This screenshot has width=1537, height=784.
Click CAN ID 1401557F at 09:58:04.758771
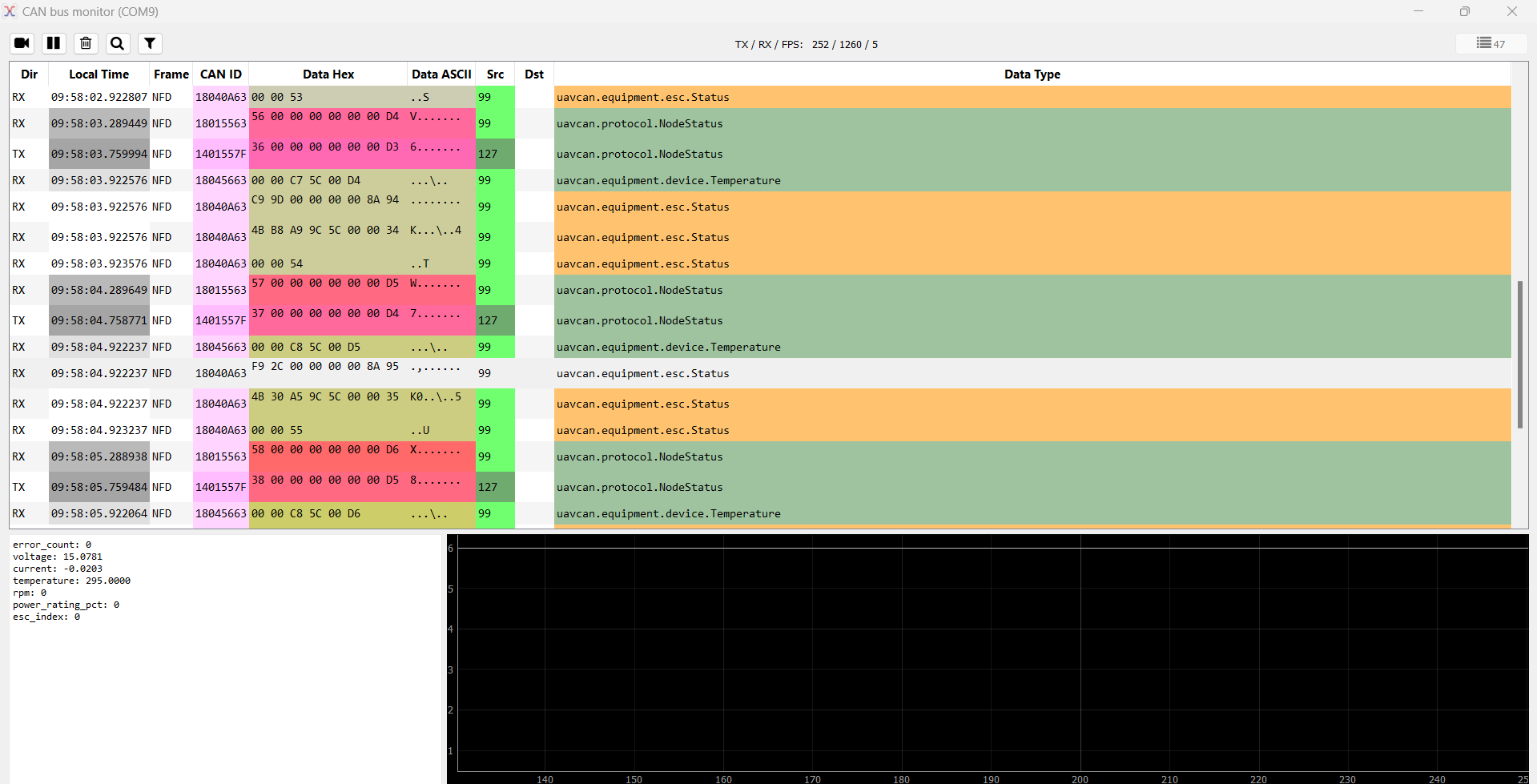(x=221, y=320)
